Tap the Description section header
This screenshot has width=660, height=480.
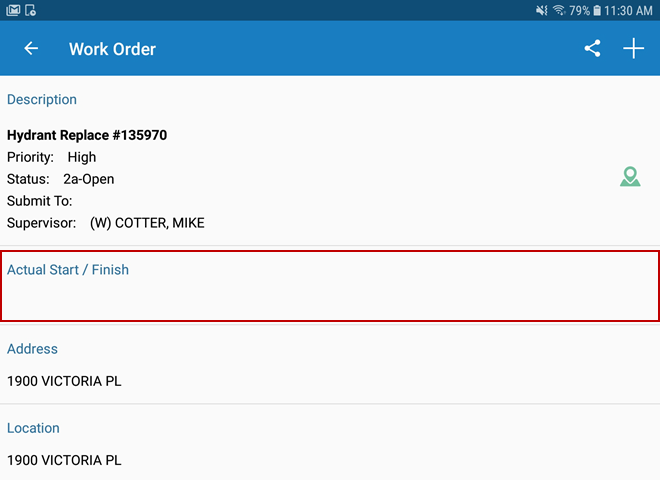pyautogui.click(x=42, y=100)
